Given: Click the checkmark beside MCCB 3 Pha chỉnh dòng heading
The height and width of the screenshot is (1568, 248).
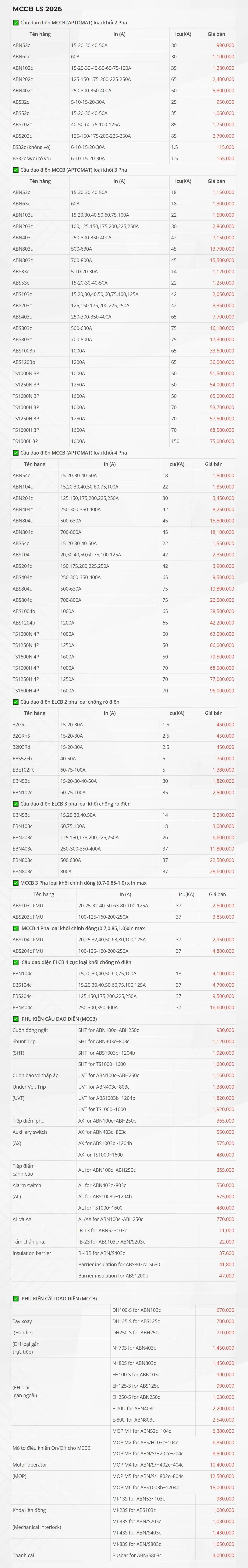Looking at the screenshot, I should point(16,883).
